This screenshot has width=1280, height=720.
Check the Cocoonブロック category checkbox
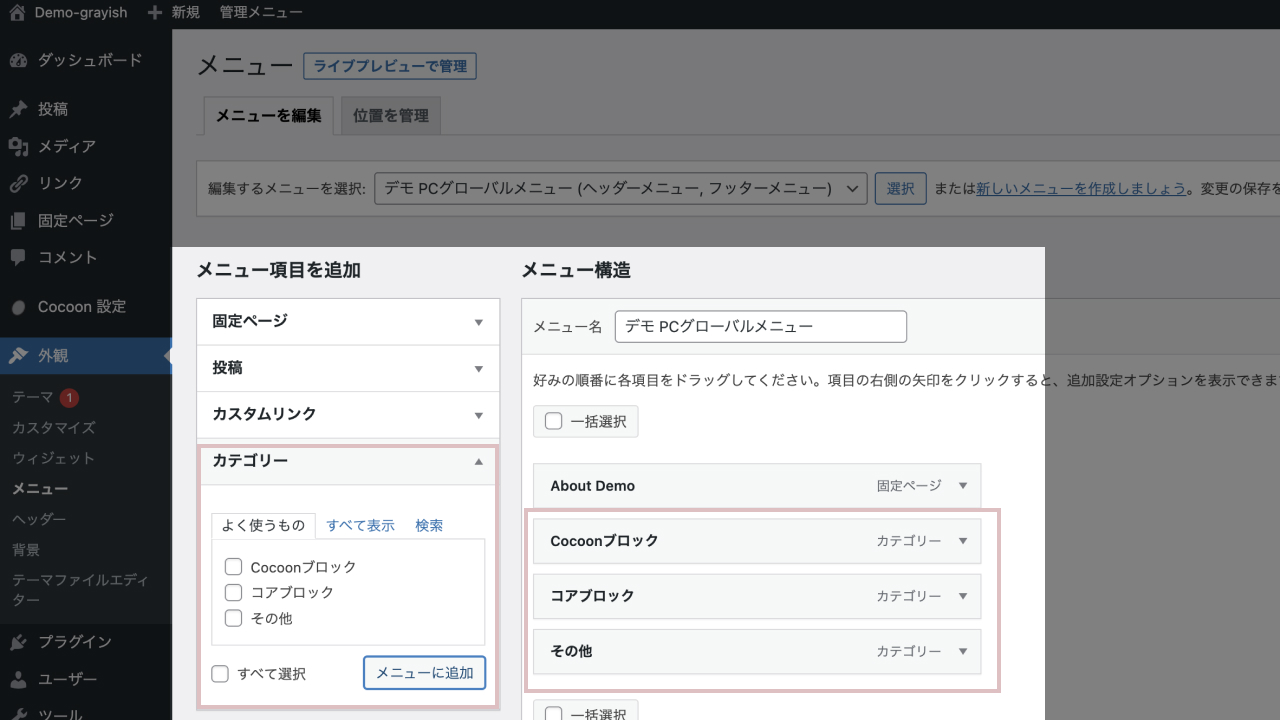[234, 567]
